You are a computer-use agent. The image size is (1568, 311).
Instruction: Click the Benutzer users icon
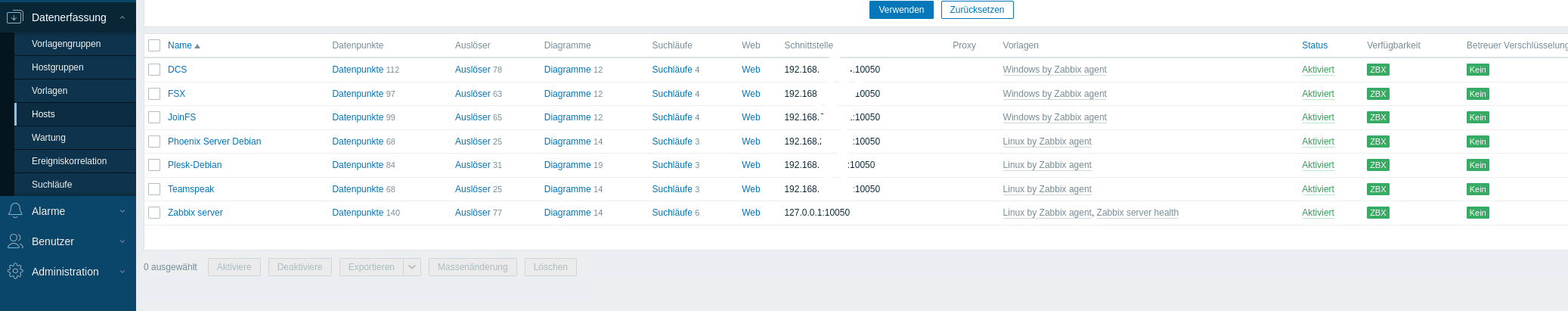pyautogui.click(x=14, y=241)
